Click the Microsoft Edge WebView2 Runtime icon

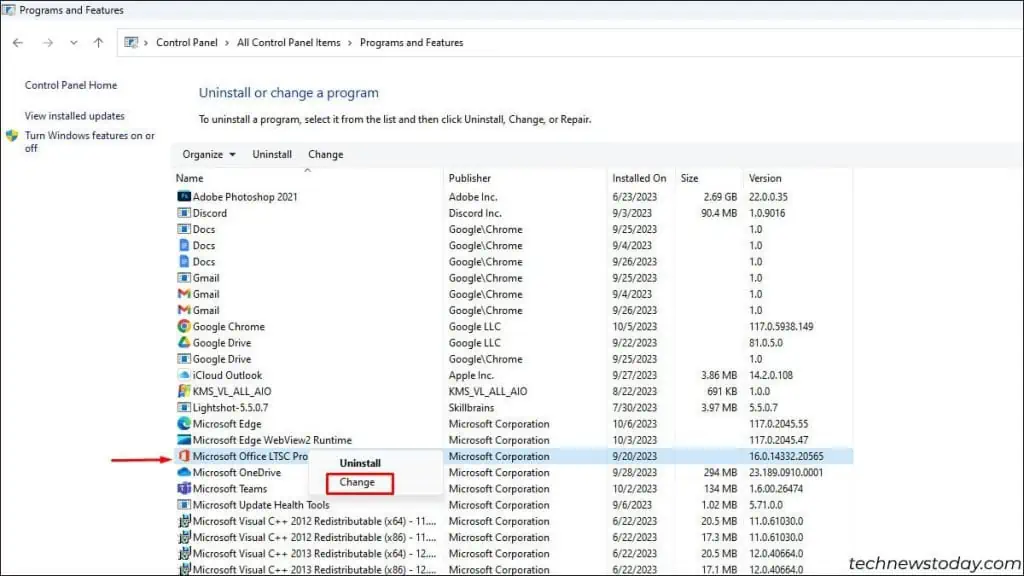click(184, 440)
